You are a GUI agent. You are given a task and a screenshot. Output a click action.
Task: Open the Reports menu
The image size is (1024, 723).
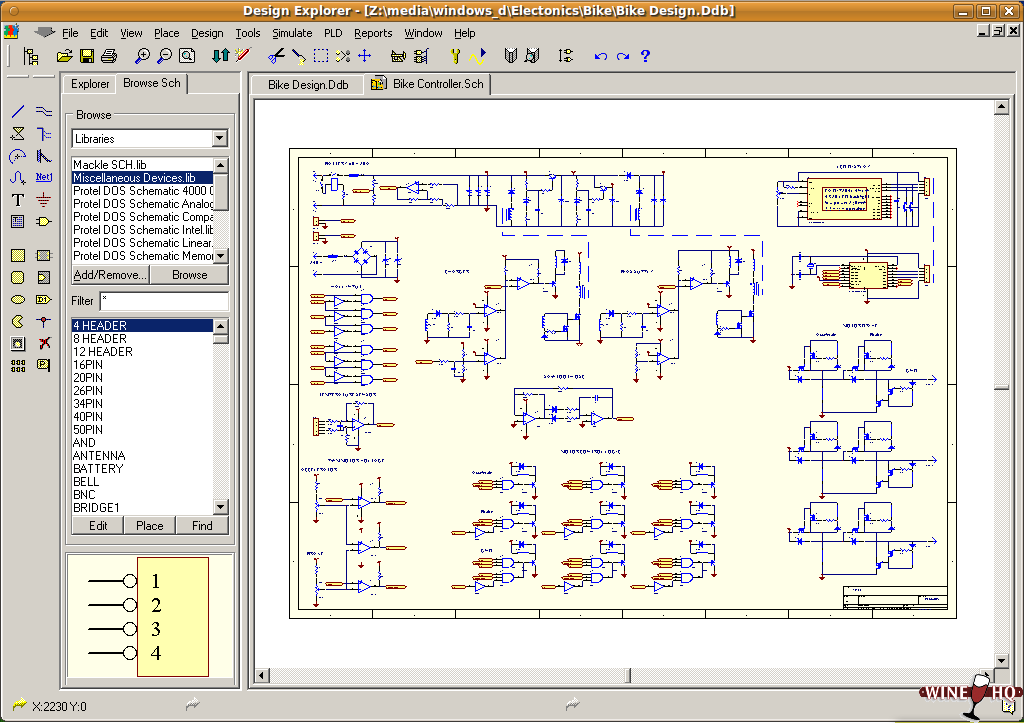[x=373, y=33]
